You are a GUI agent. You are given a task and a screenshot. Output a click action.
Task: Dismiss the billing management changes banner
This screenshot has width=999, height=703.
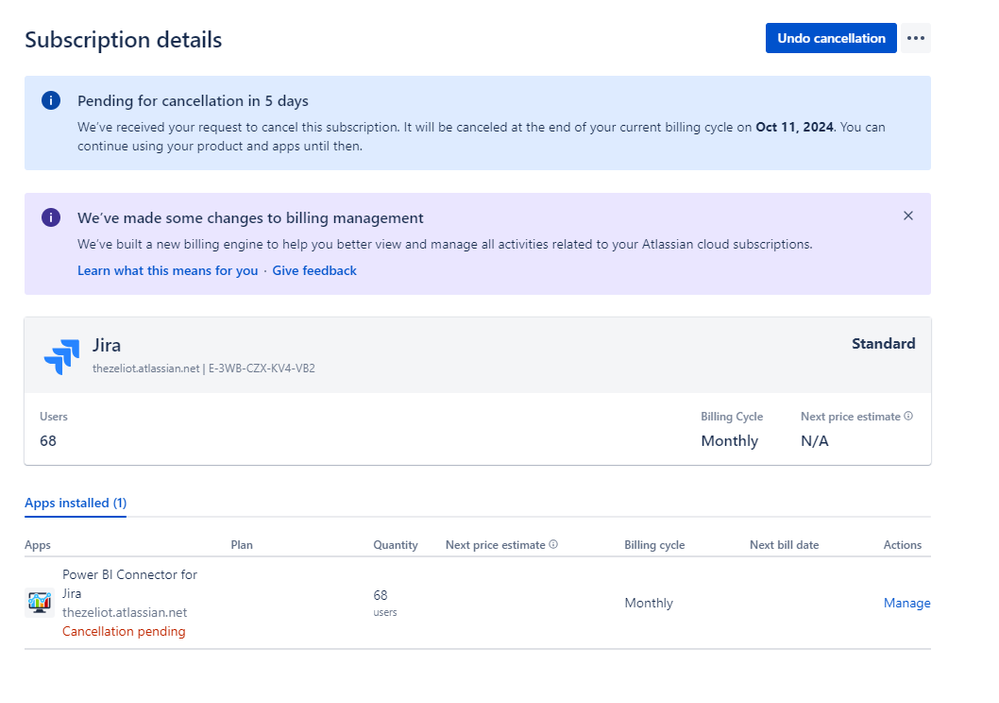tap(908, 216)
